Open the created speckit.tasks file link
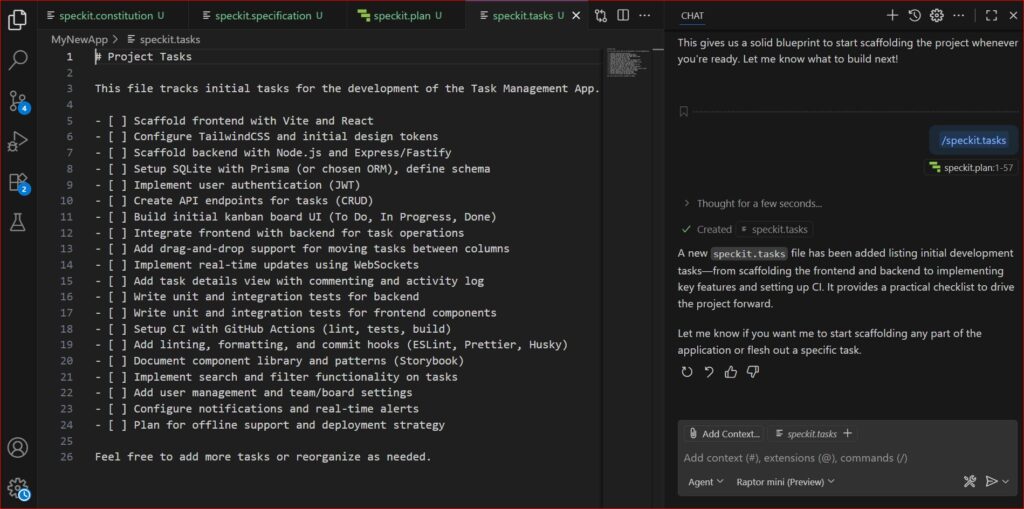Screen dimensions: 1024x509 (x=775, y=229)
